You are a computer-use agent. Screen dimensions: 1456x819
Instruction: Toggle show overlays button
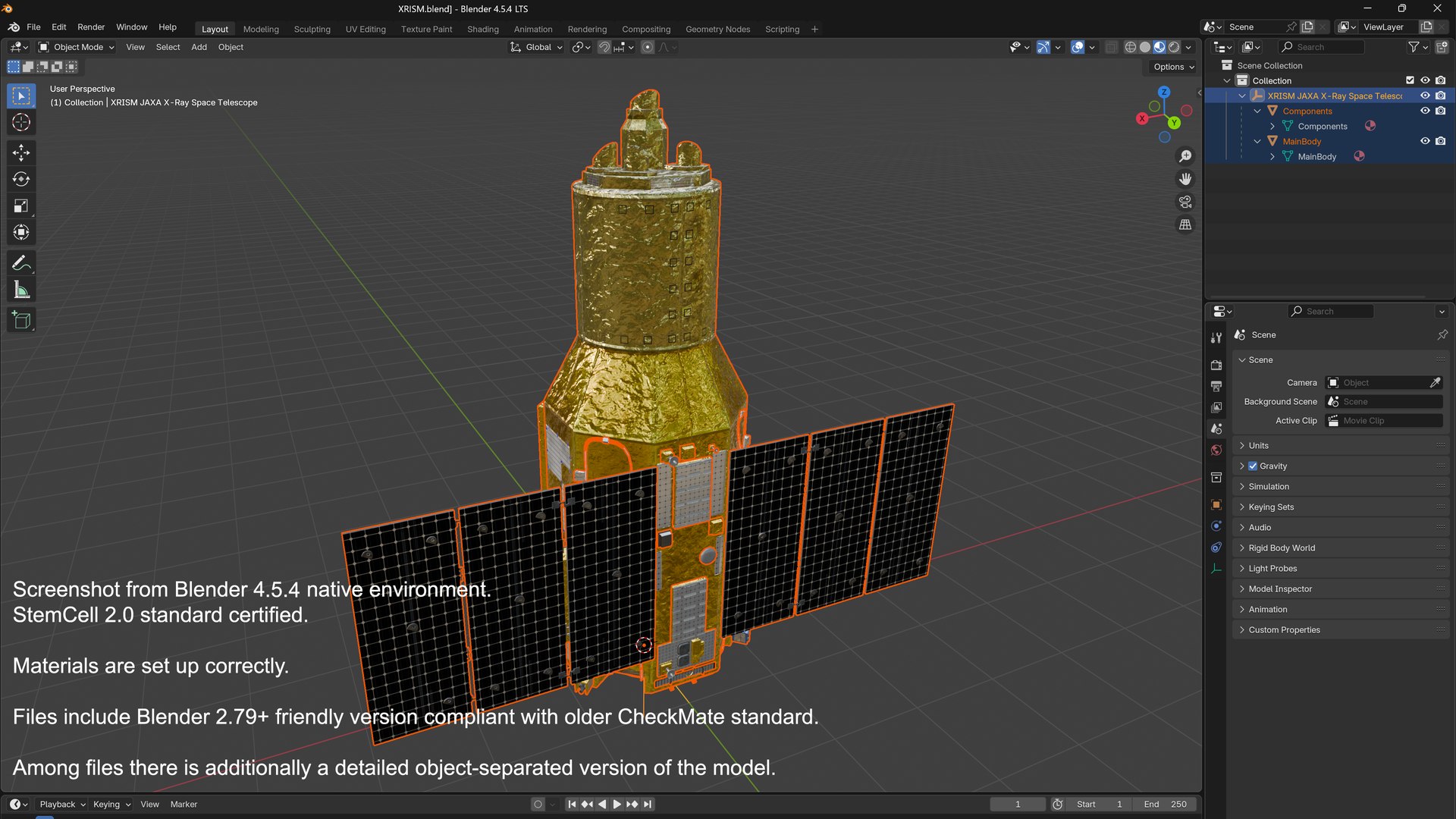pos(1078,47)
